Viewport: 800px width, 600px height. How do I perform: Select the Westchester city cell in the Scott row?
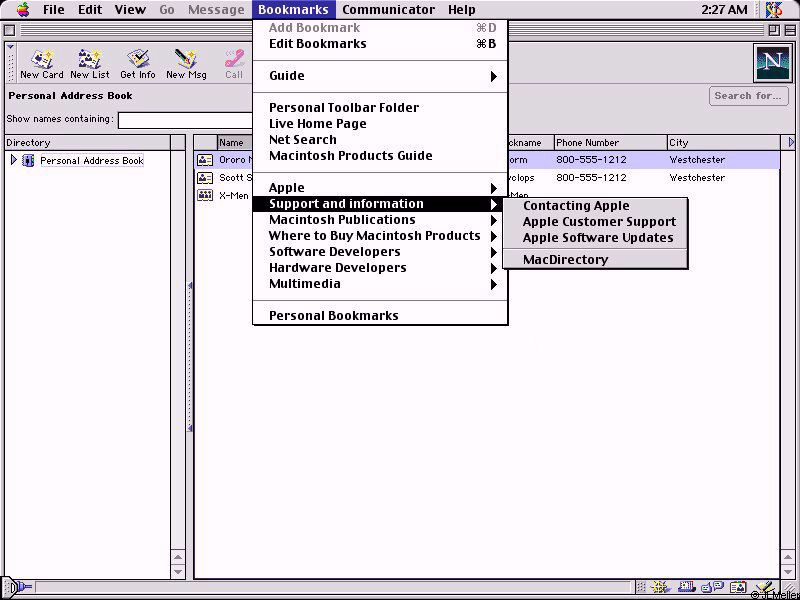697,178
